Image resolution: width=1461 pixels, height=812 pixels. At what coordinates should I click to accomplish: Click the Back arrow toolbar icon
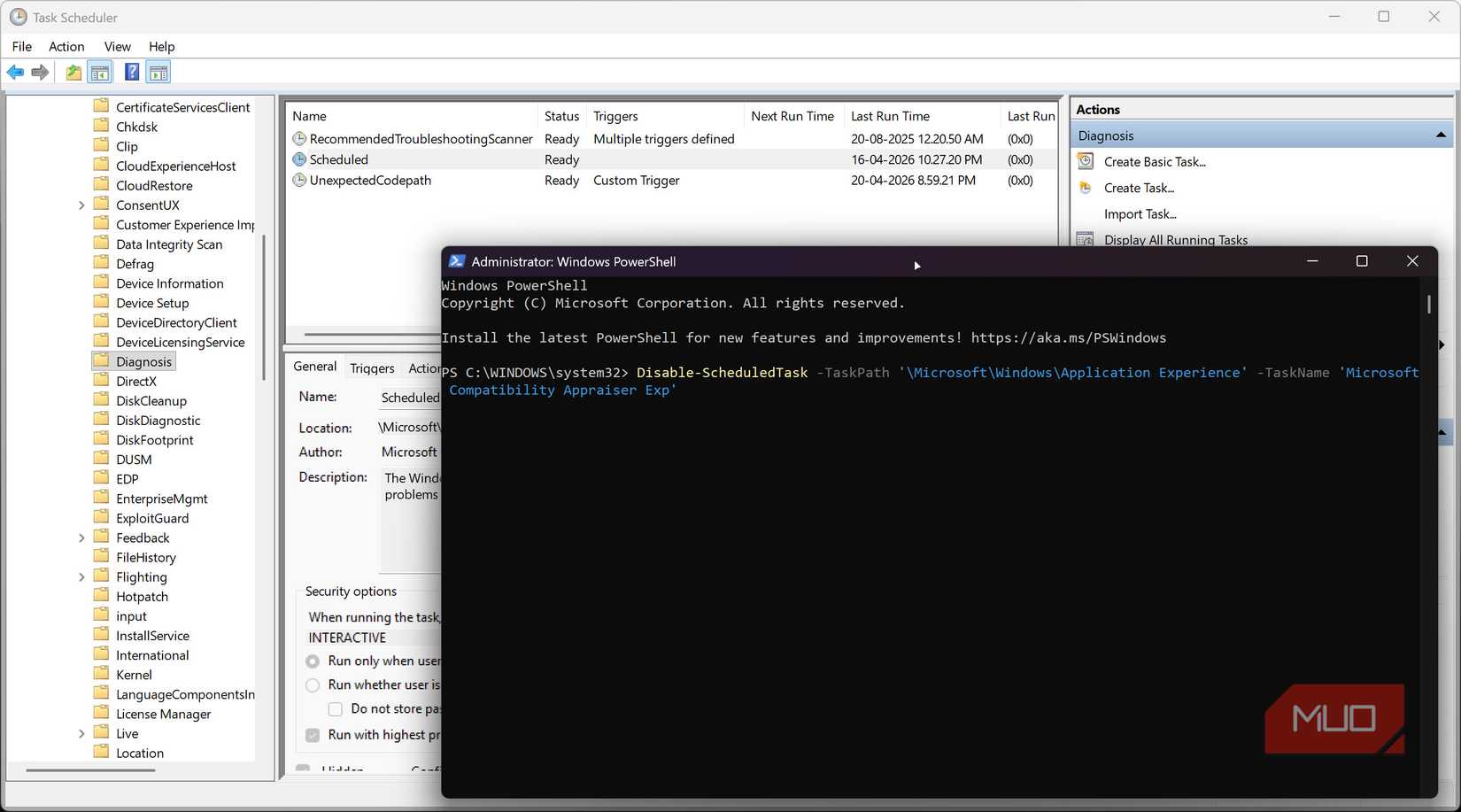click(x=15, y=73)
